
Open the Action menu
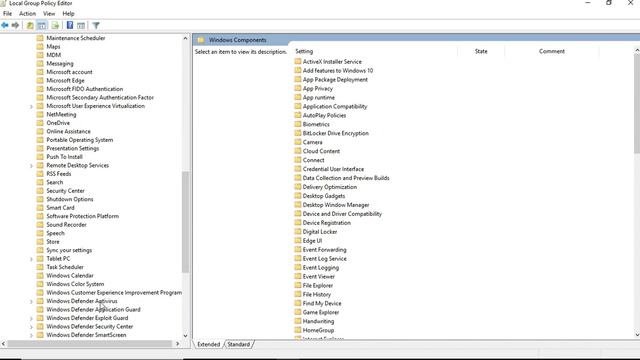tap(27, 13)
